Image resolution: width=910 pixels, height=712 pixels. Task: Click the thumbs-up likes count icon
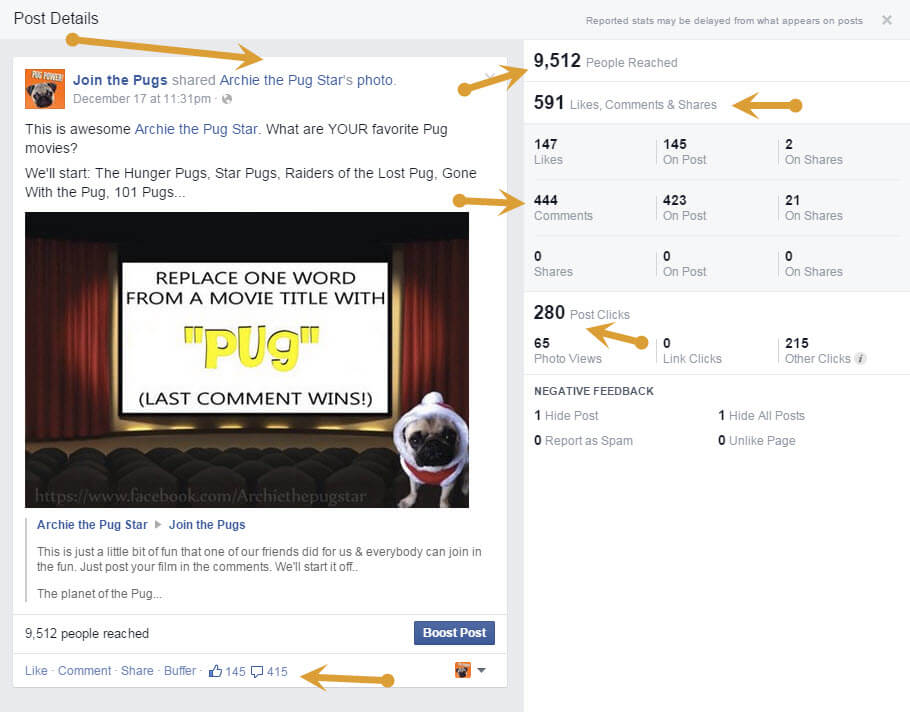pos(215,671)
